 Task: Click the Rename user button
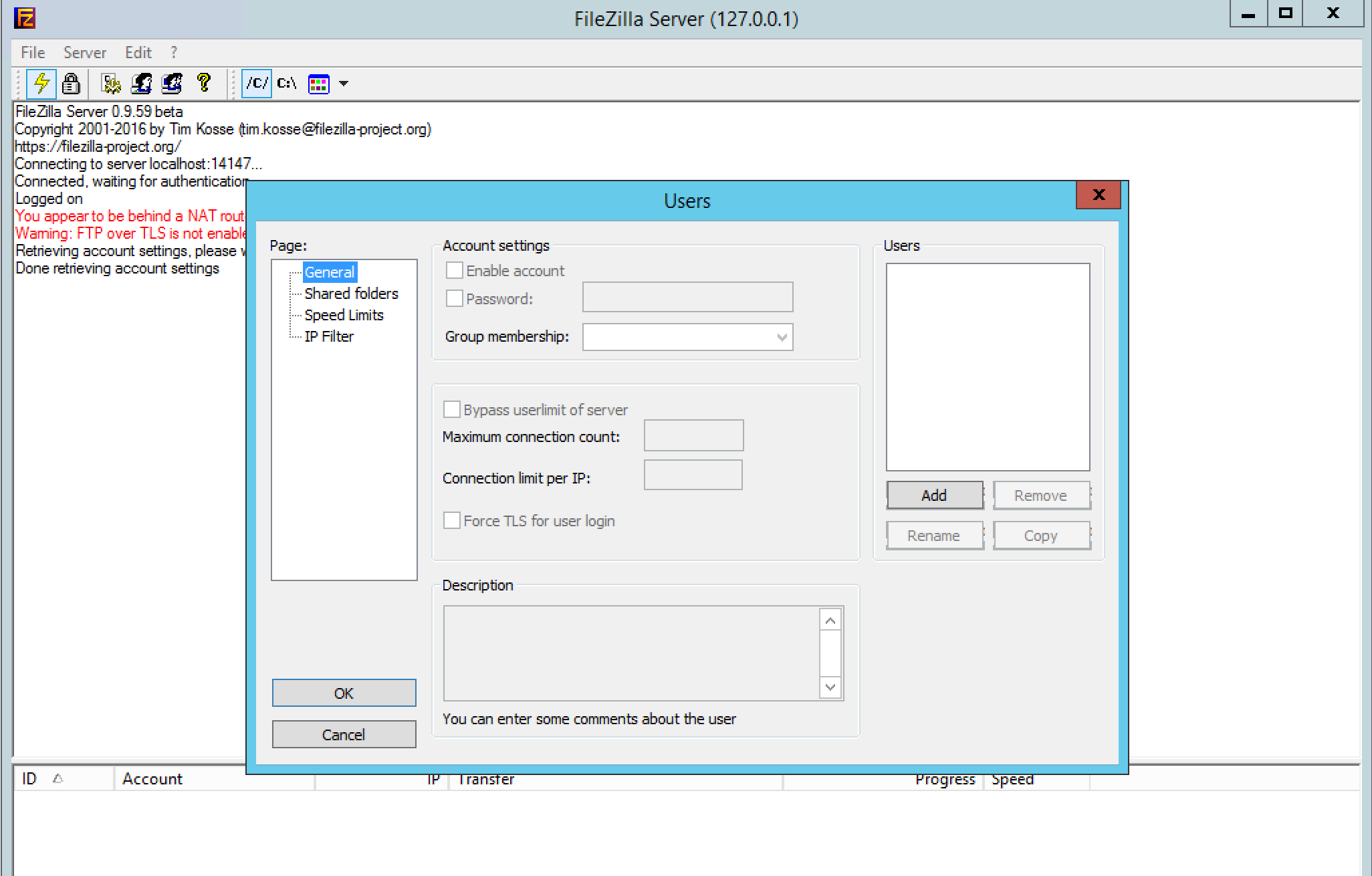934,536
